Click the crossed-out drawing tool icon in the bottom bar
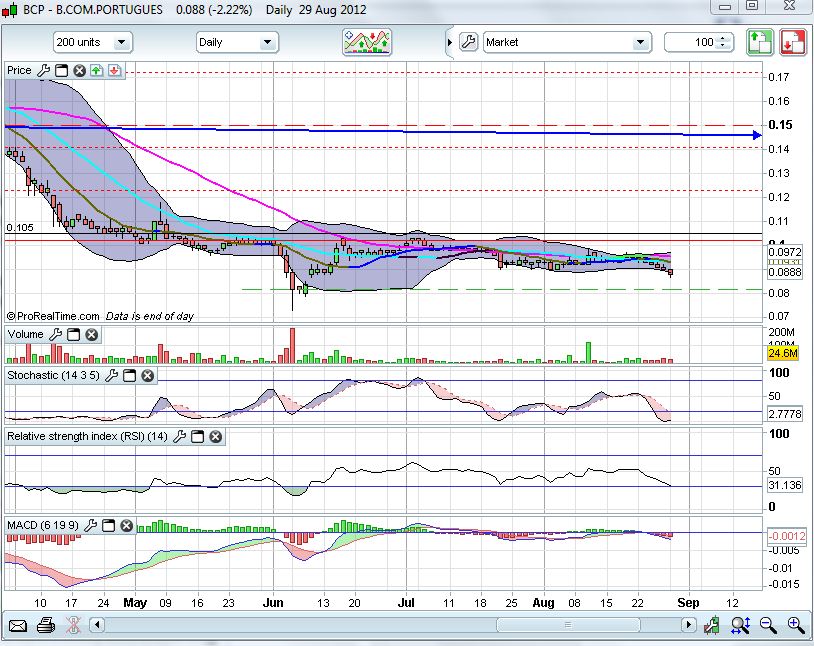The height and width of the screenshot is (646, 814). click(x=74, y=625)
